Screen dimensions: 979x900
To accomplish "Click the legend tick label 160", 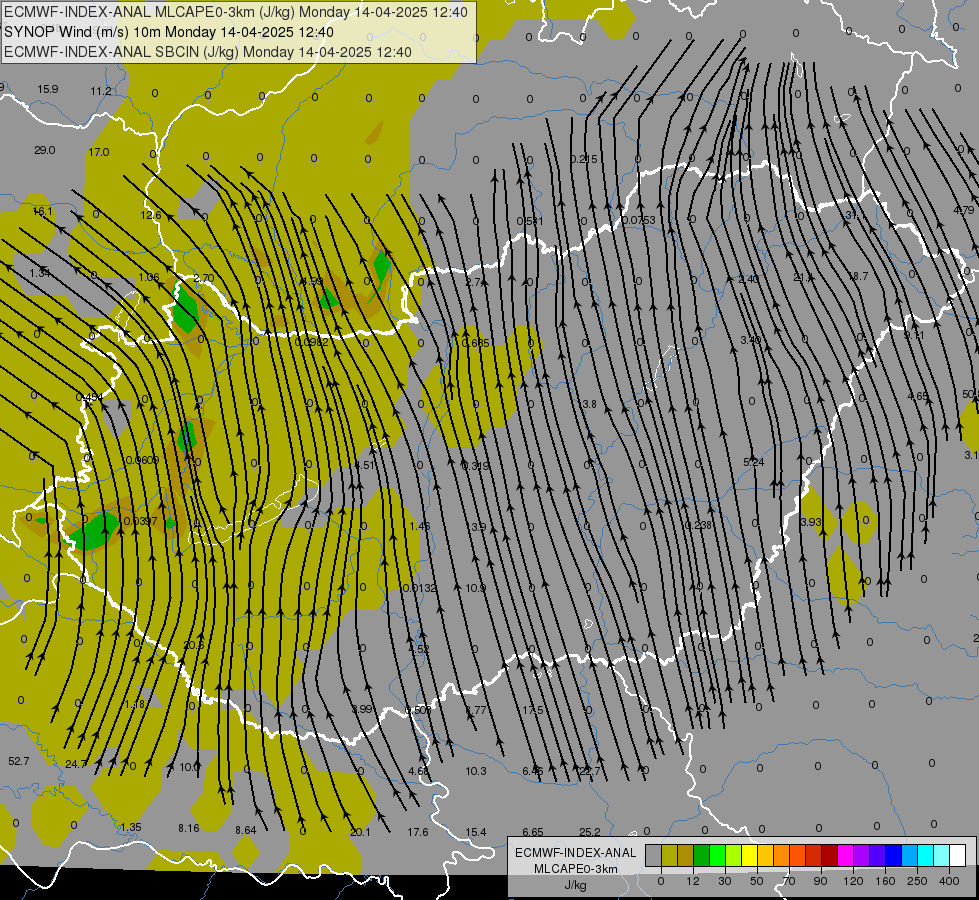I will click(x=885, y=881).
